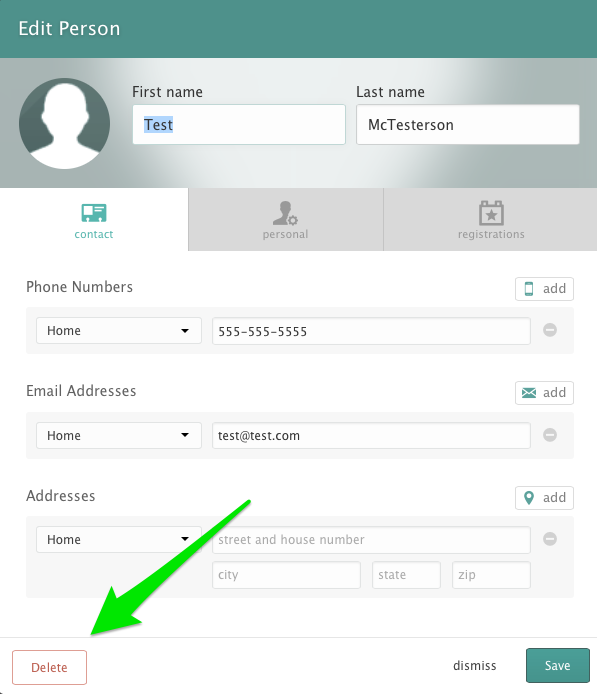The height and width of the screenshot is (694, 597).
Task: Add a new address entry
Action: click(x=544, y=497)
